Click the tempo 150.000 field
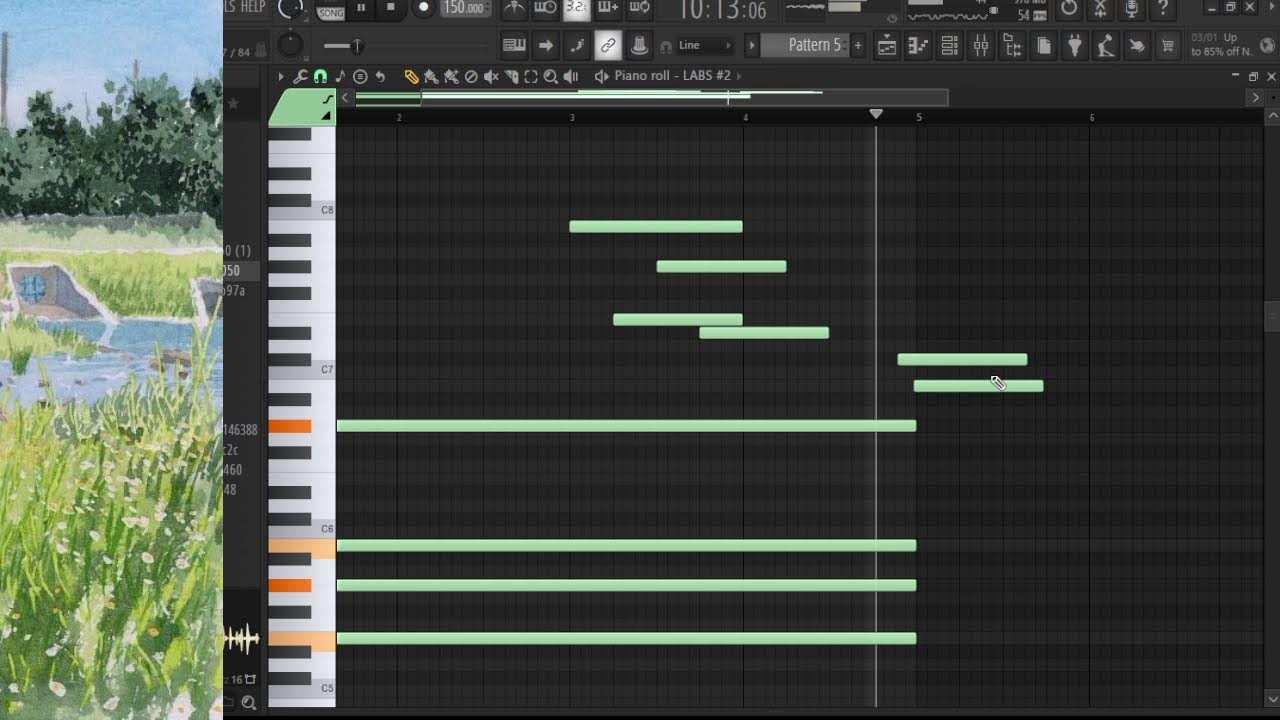 464,8
